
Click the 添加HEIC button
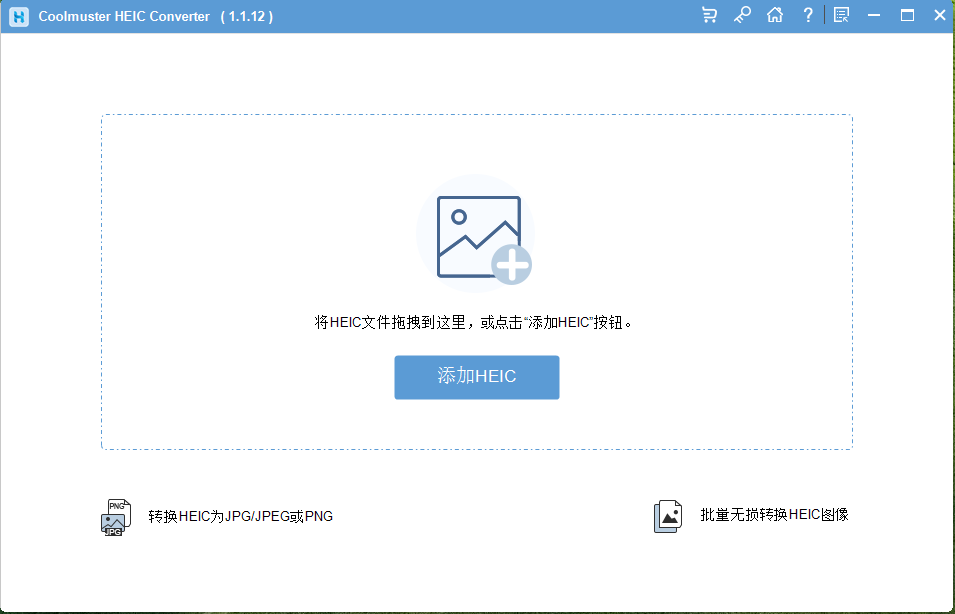pos(477,377)
